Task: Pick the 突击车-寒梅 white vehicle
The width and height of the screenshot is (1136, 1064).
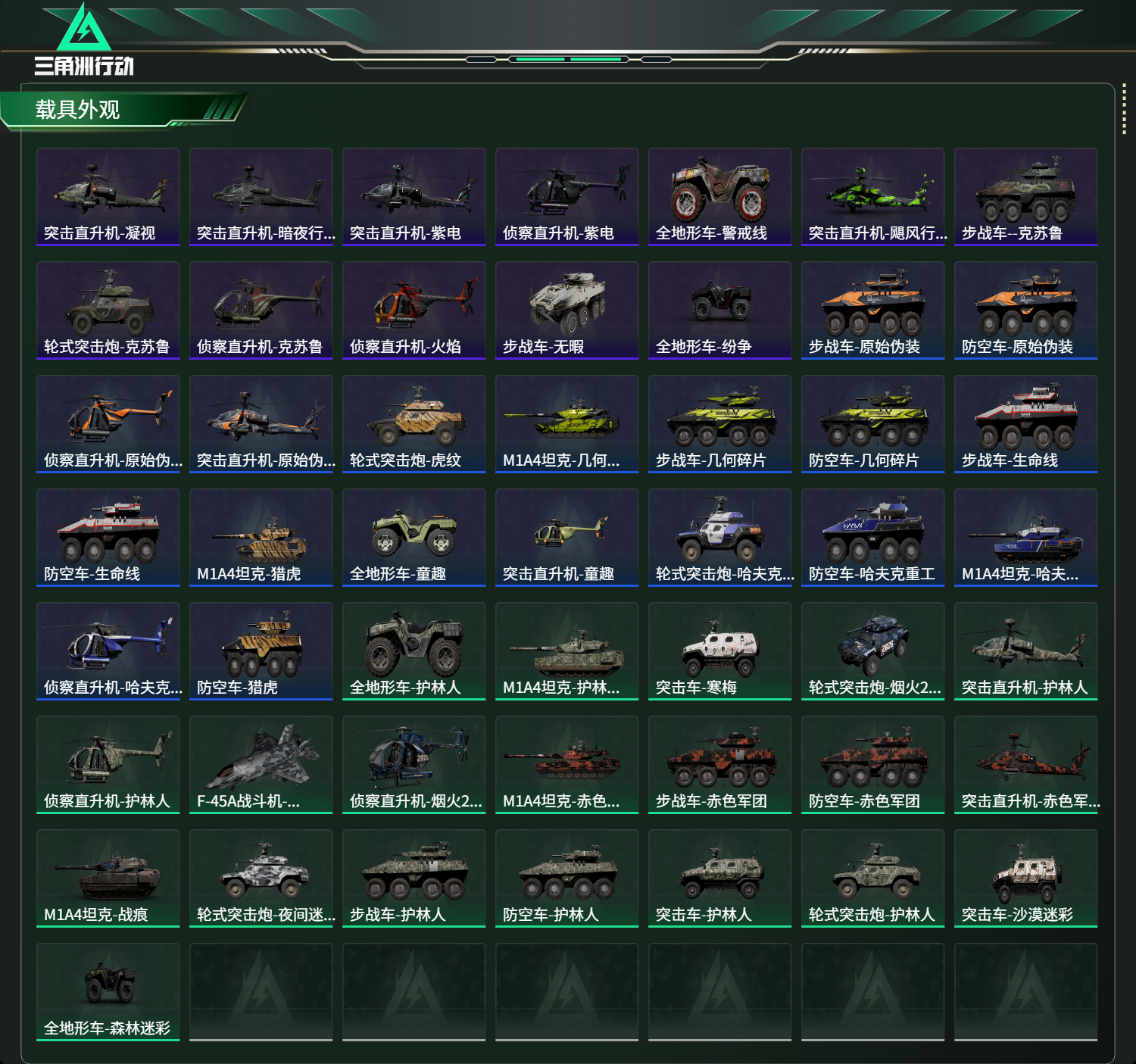Action: pyautogui.click(x=720, y=651)
